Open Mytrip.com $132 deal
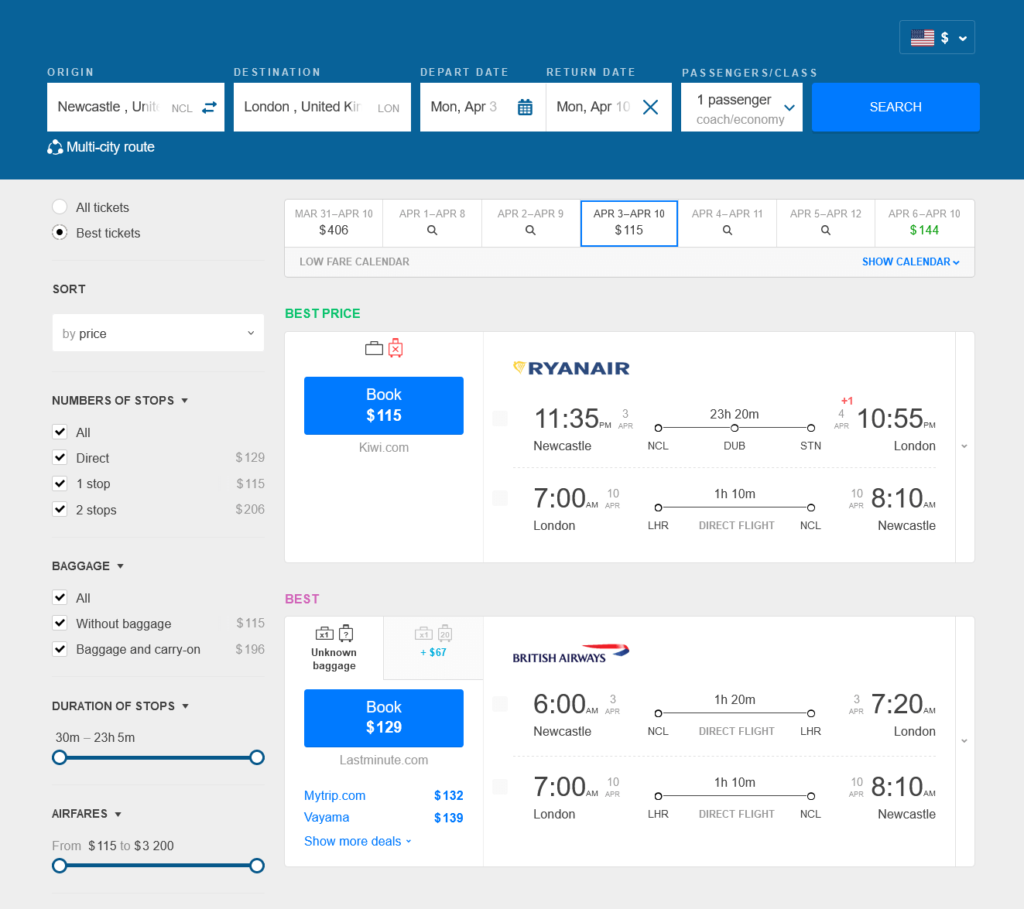Viewport: 1024px width, 909px height. tap(383, 795)
